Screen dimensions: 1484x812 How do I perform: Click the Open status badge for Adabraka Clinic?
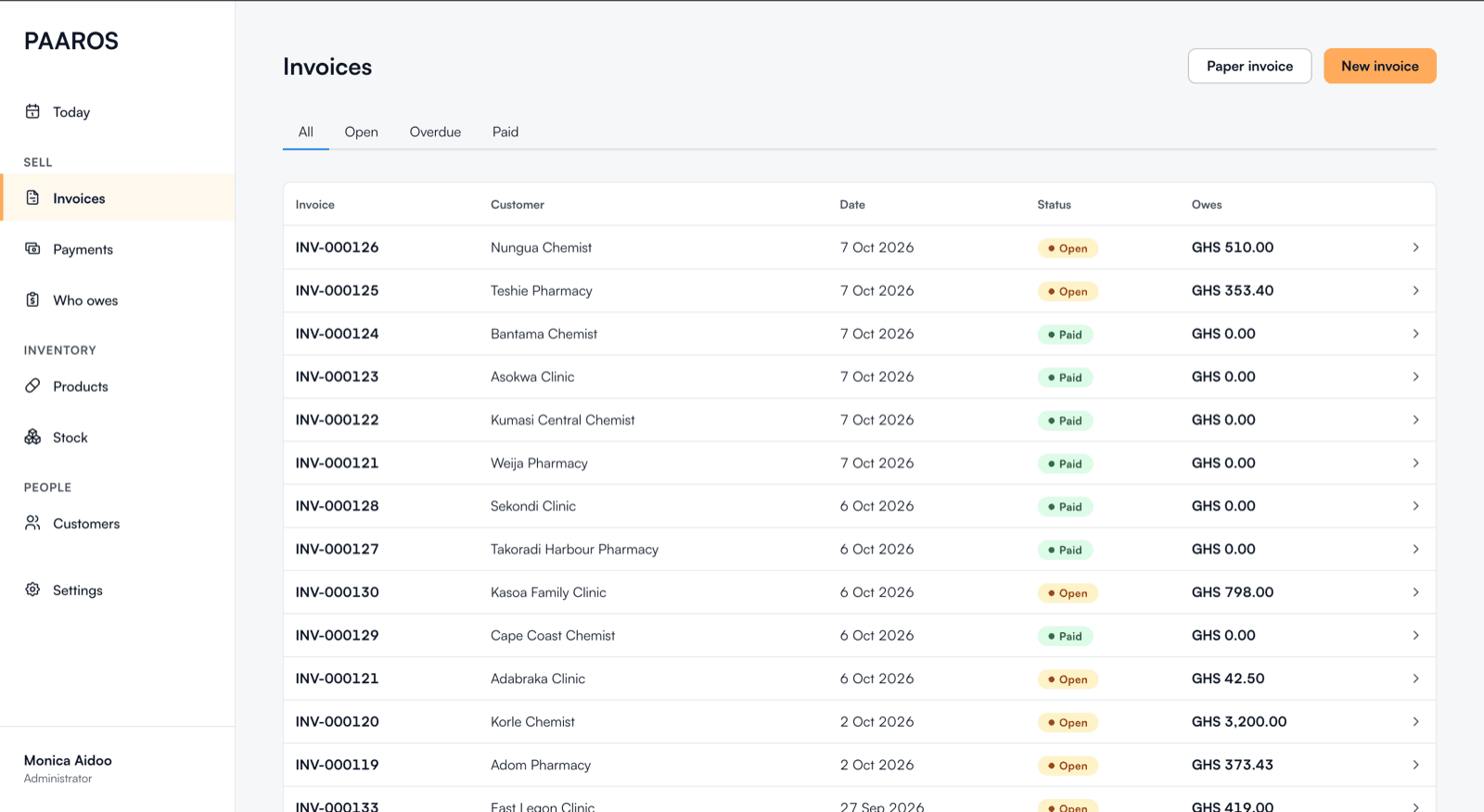pyautogui.click(x=1068, y=679)
